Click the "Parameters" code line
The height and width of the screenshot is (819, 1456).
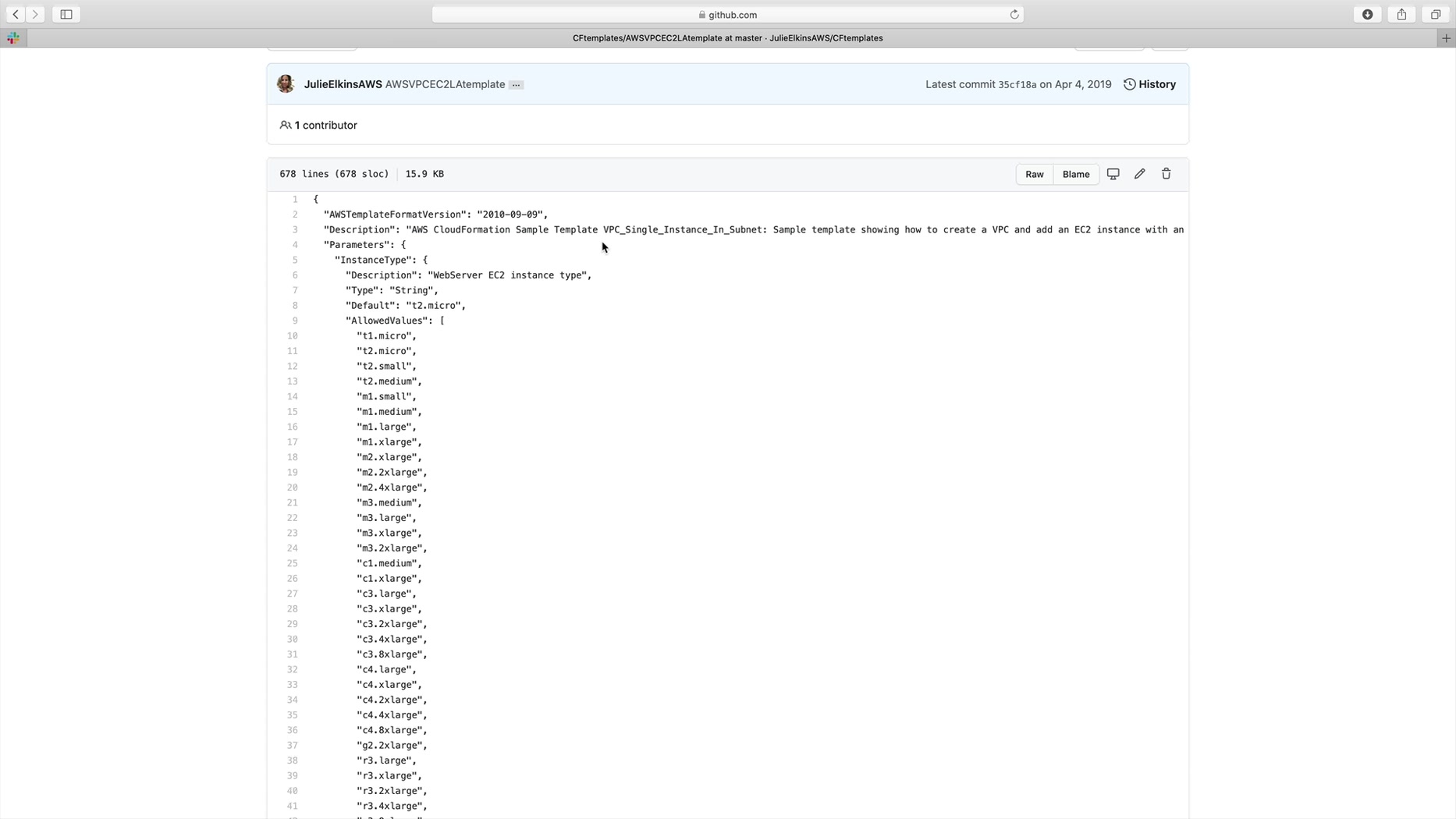pyautogui.click(x=365, y=245)
